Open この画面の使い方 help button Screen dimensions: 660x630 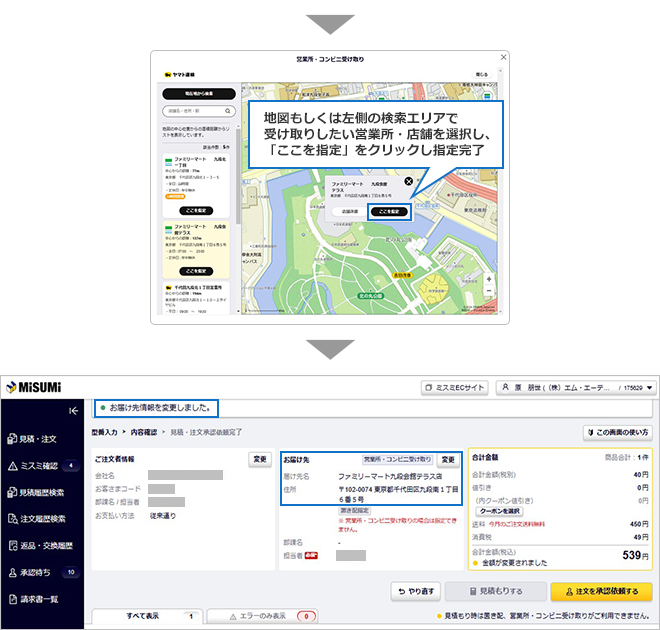tap(617, 432)
